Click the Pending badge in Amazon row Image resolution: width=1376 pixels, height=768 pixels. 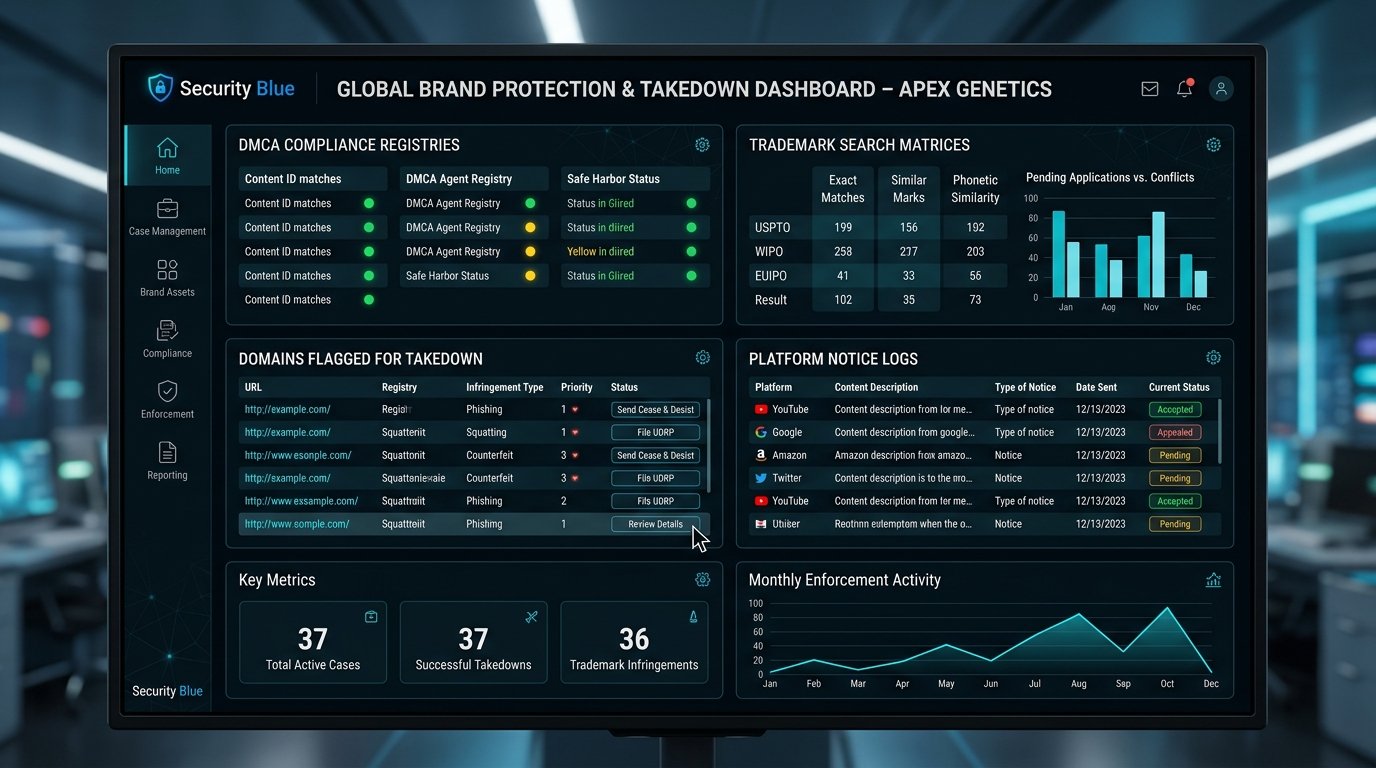(1175, 456)
